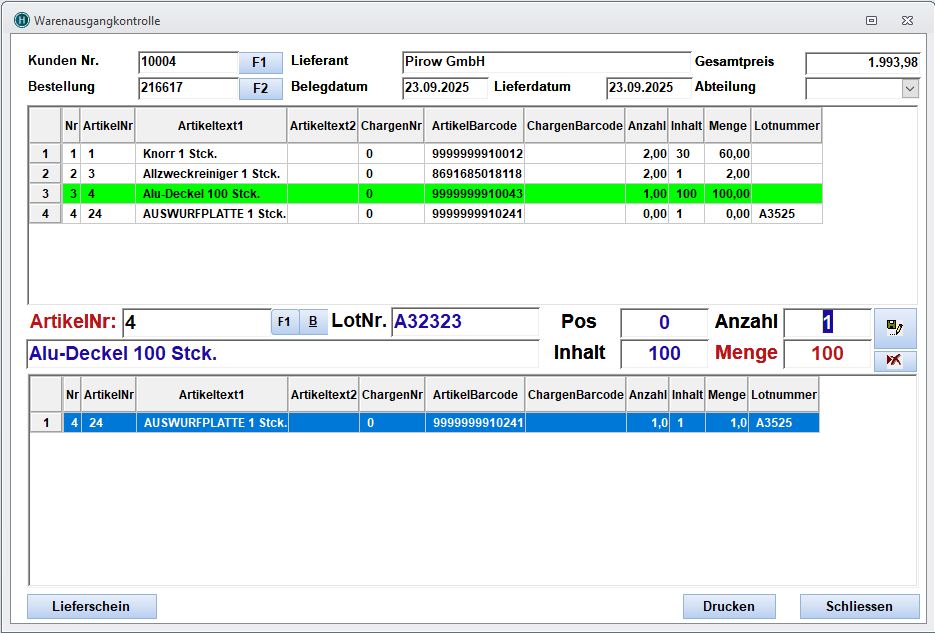Click into the LotNr. input field
Screen dimensions: 935x633
(464, 322)
